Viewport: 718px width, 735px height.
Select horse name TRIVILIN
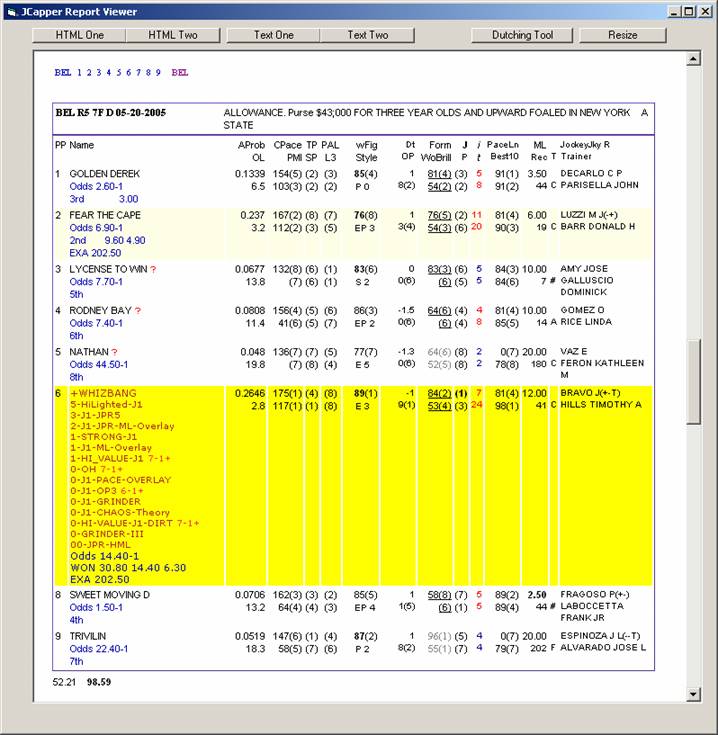(88, 636)
